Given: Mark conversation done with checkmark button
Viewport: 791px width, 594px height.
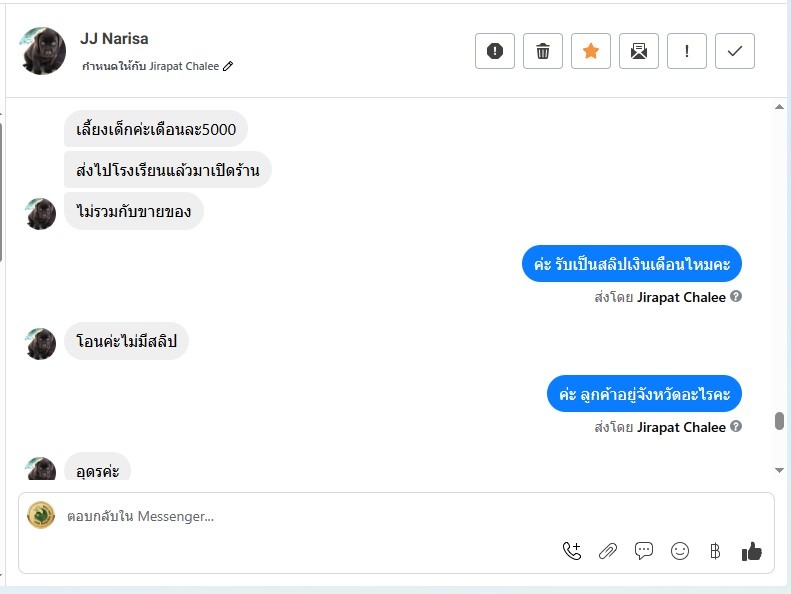Looking at the screenshot, I should tap(734, 51).
